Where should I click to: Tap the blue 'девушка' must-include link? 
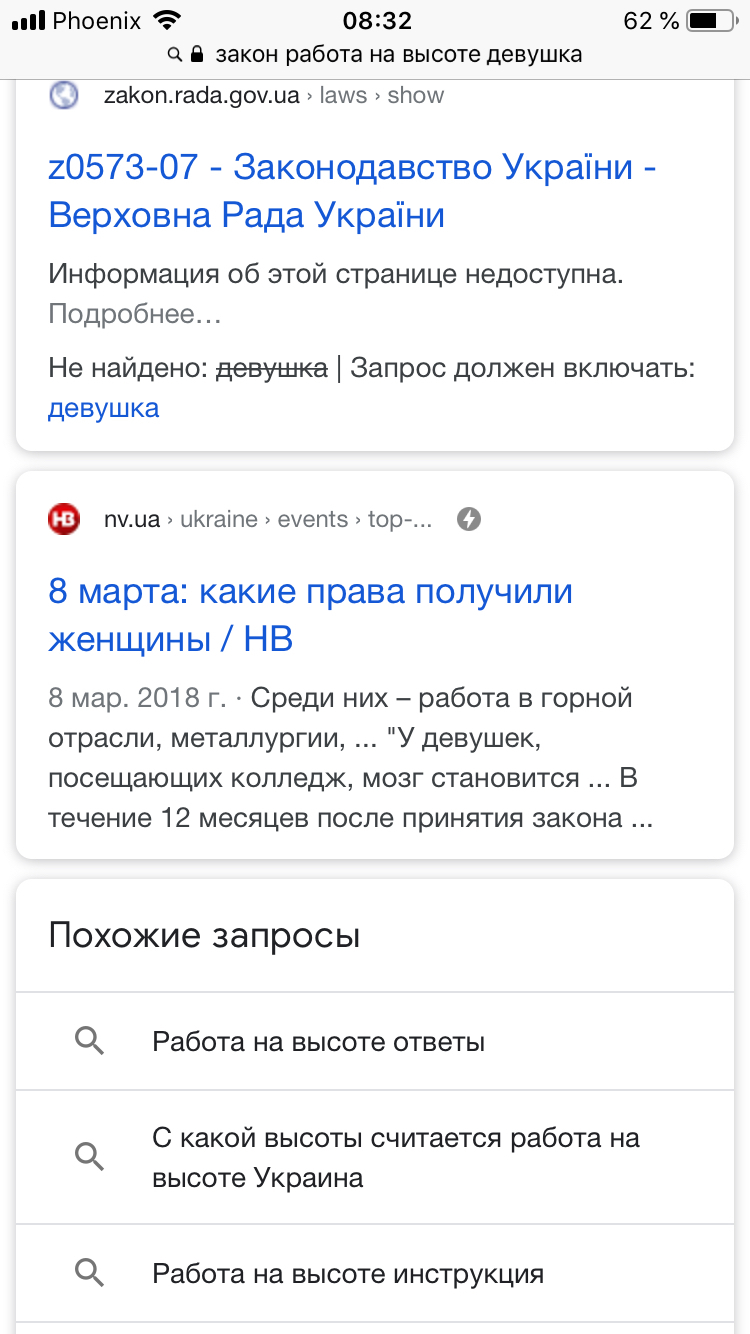click(103, 408)
